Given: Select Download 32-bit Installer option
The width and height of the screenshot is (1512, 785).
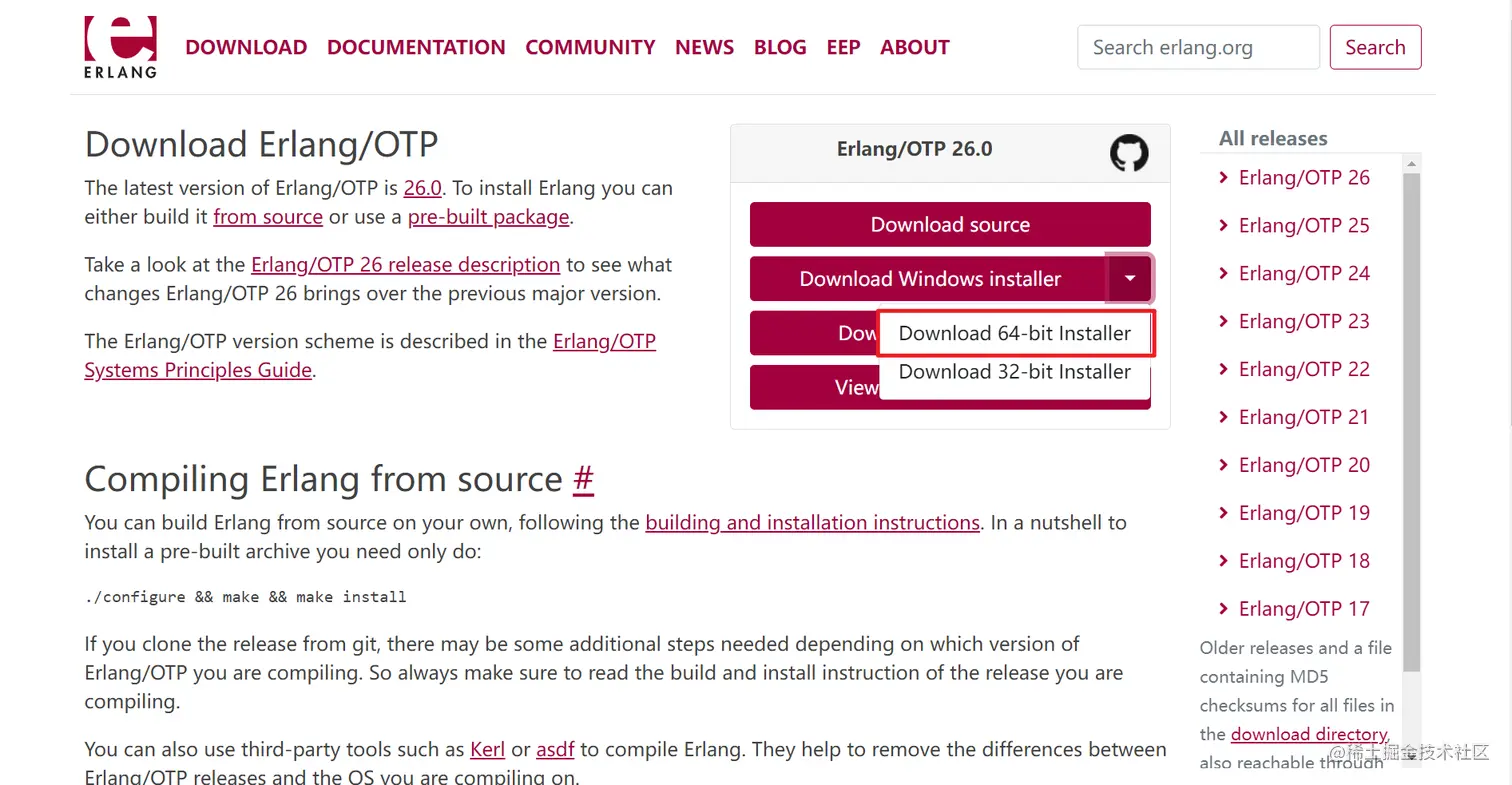Looking at the screenshot, I should tap(1015, 372).
